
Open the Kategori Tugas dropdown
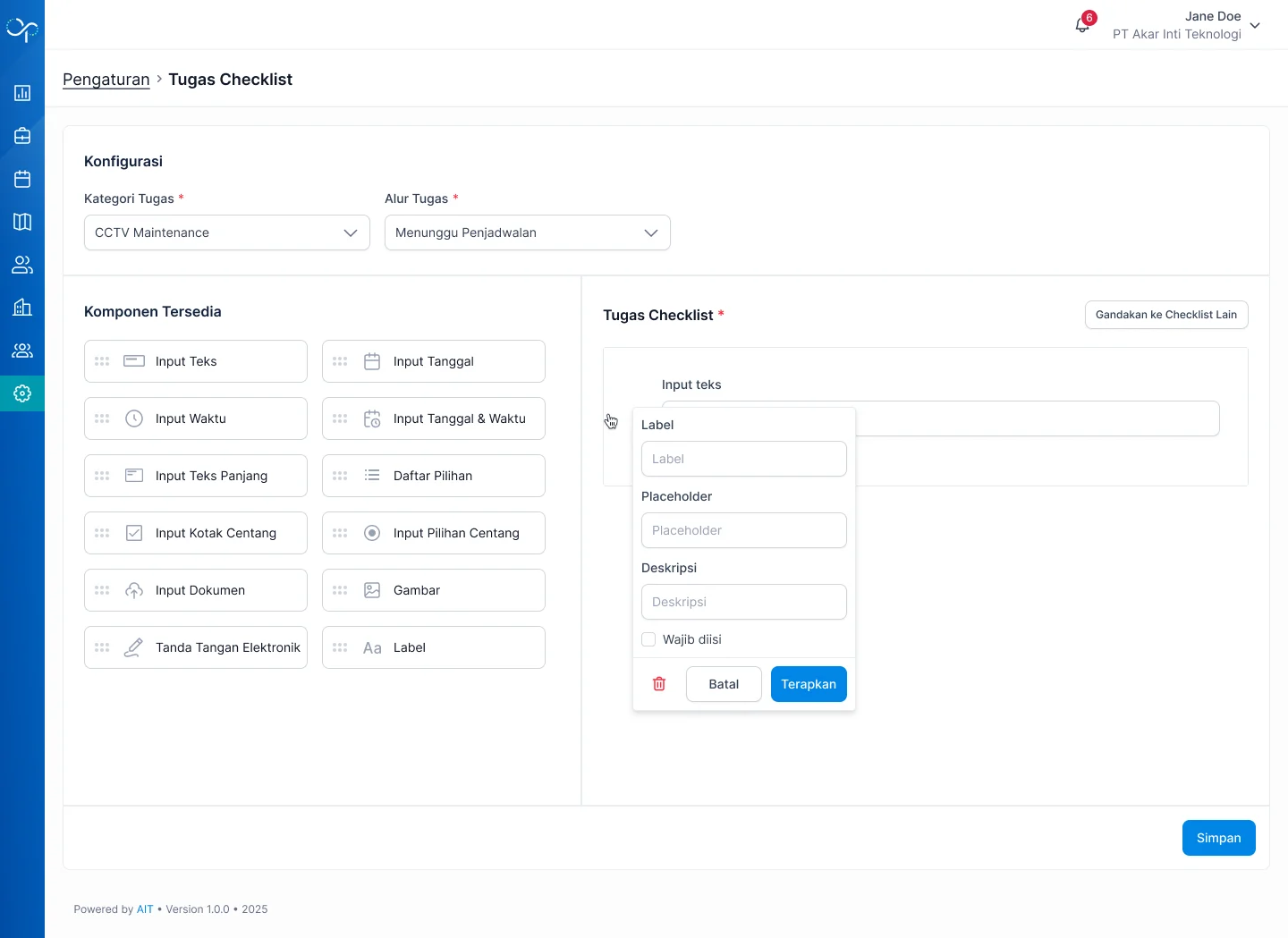pos(227,232)
